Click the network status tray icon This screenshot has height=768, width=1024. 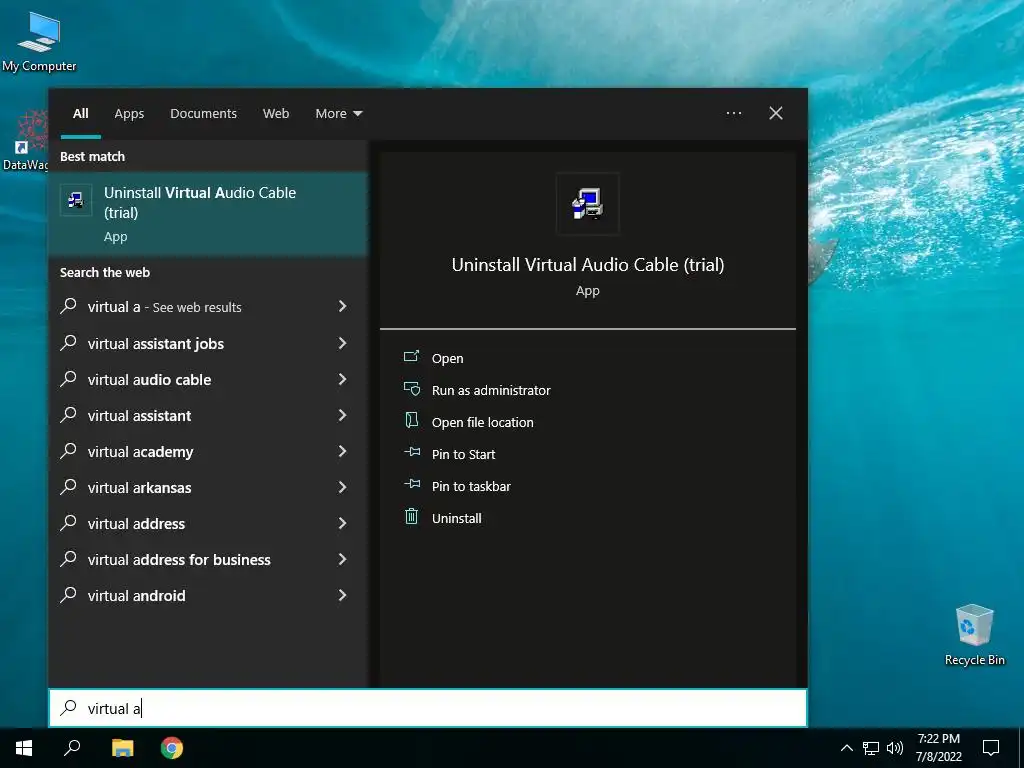[x=871, y=748]
